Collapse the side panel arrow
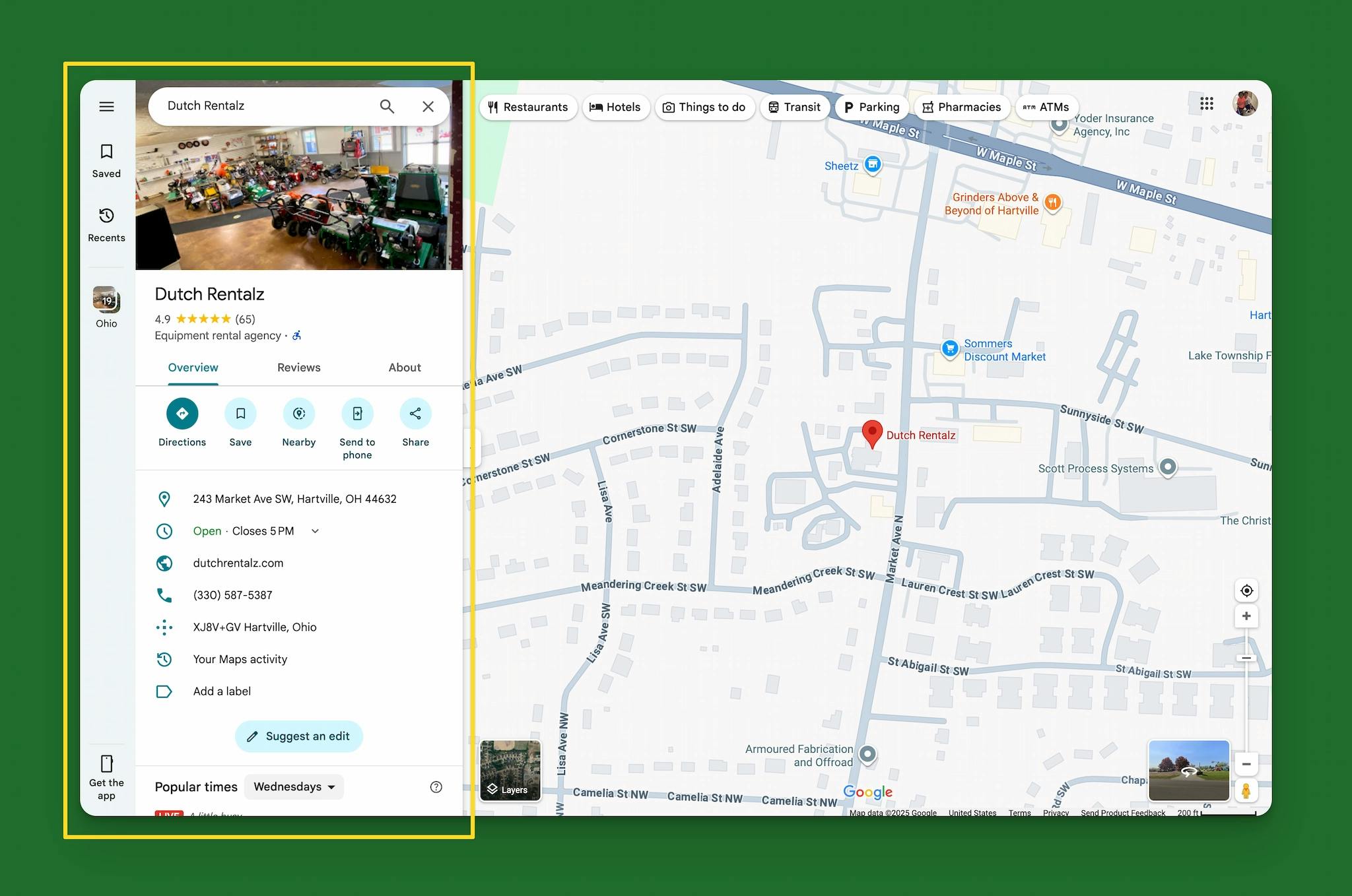1352x896 pixels. (473, 447)
